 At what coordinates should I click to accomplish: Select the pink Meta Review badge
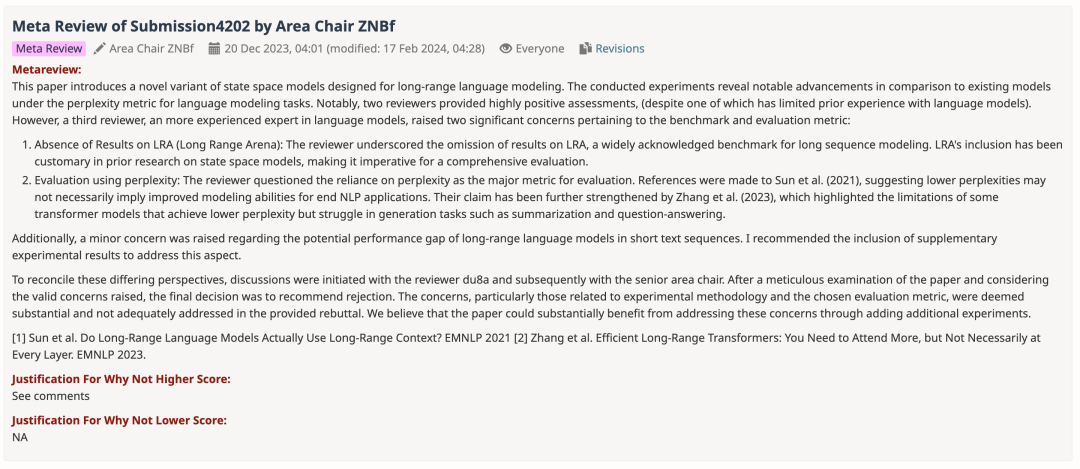tap(49, 48)
